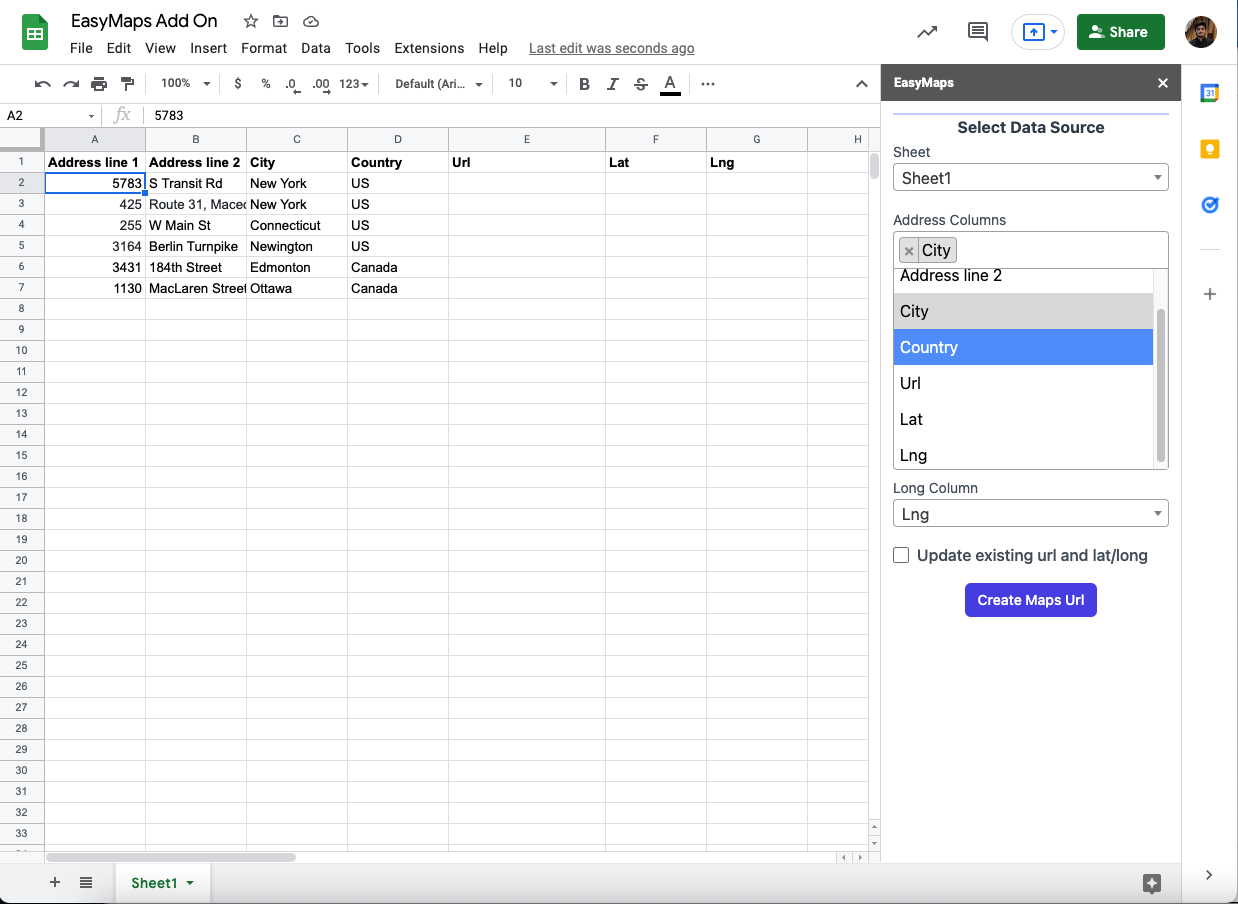
Task: Open the zoom level dropdown
Action: coord(185,84)
